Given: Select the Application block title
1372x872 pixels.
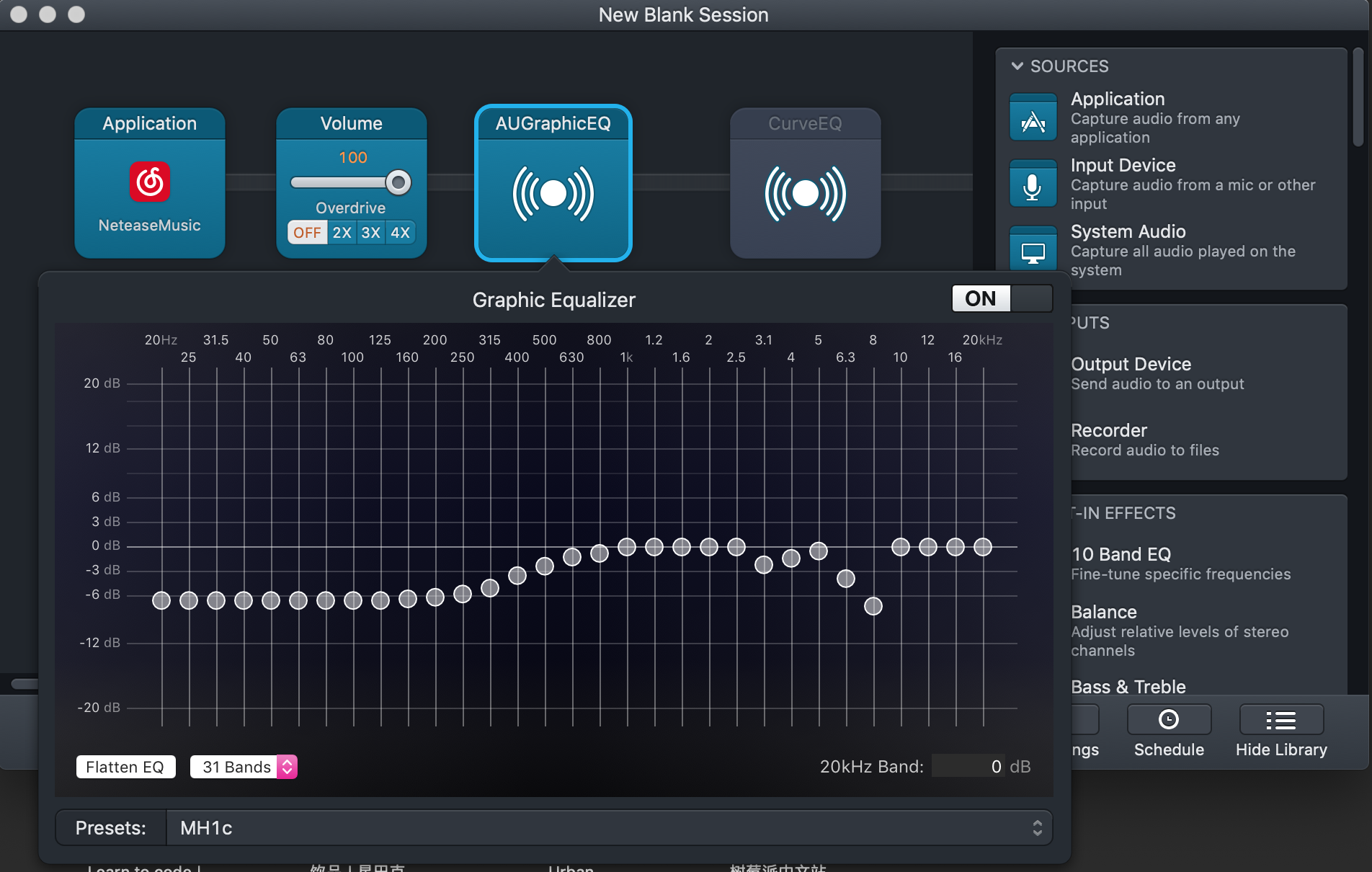Looking at the screenshot, I should (x=150, y=123).
